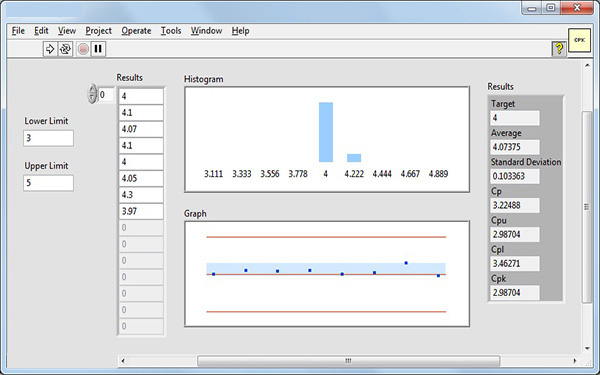Click the Cpk value field under Cpk label
600x375 pixels.
(515, 292)
